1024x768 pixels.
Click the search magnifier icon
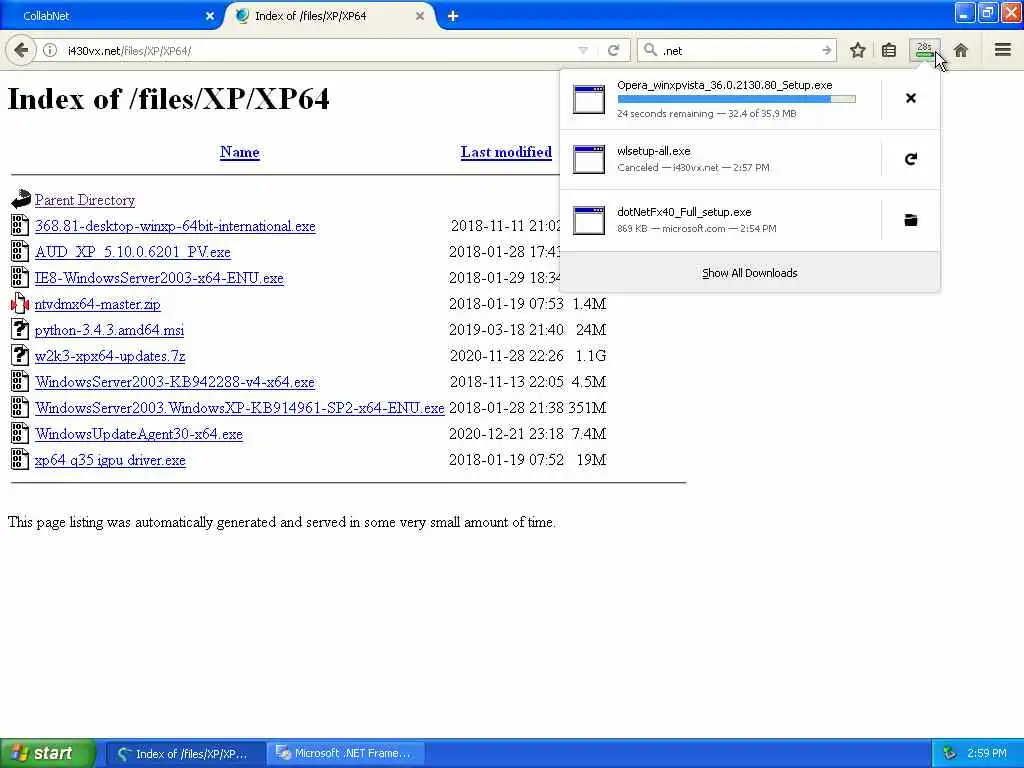[x=650, y=50]
